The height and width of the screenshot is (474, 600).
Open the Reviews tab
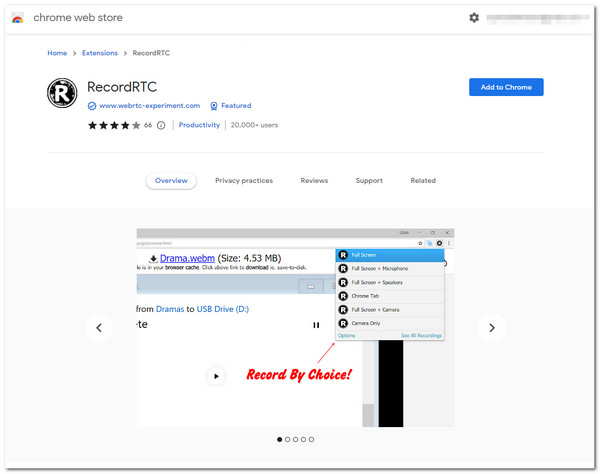point(314,181)
